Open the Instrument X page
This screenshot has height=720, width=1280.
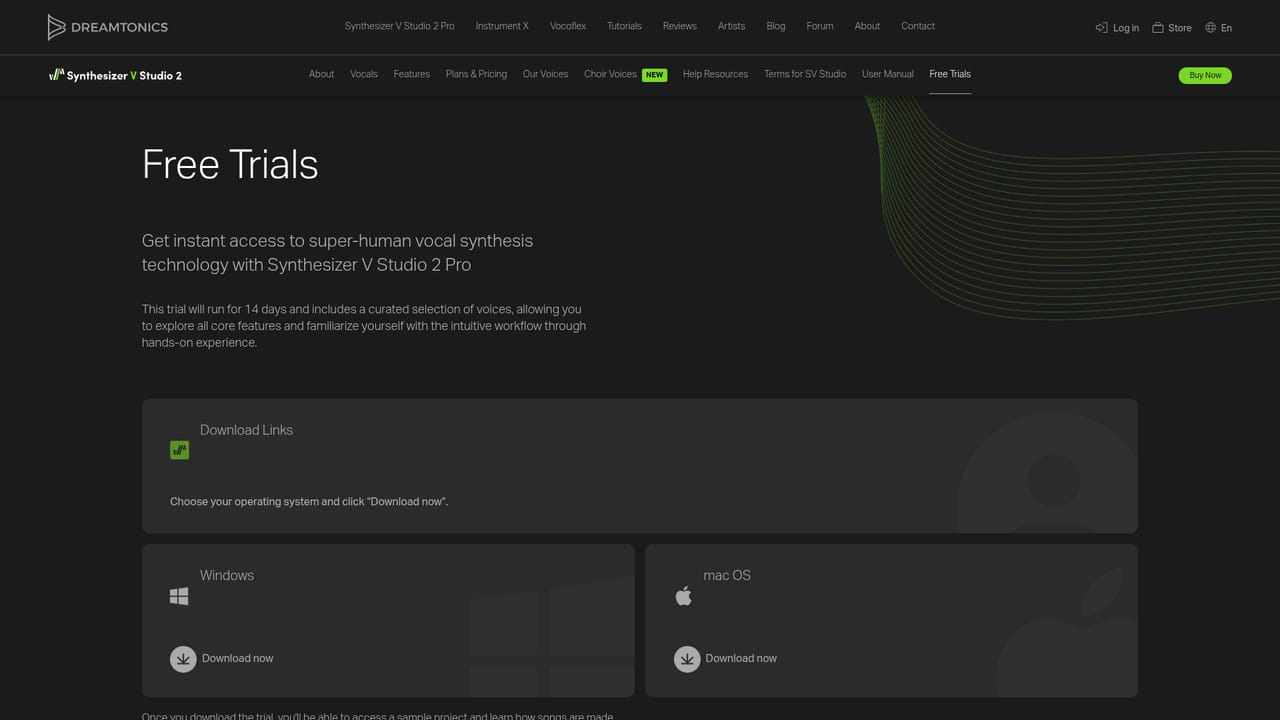(502, 26)
